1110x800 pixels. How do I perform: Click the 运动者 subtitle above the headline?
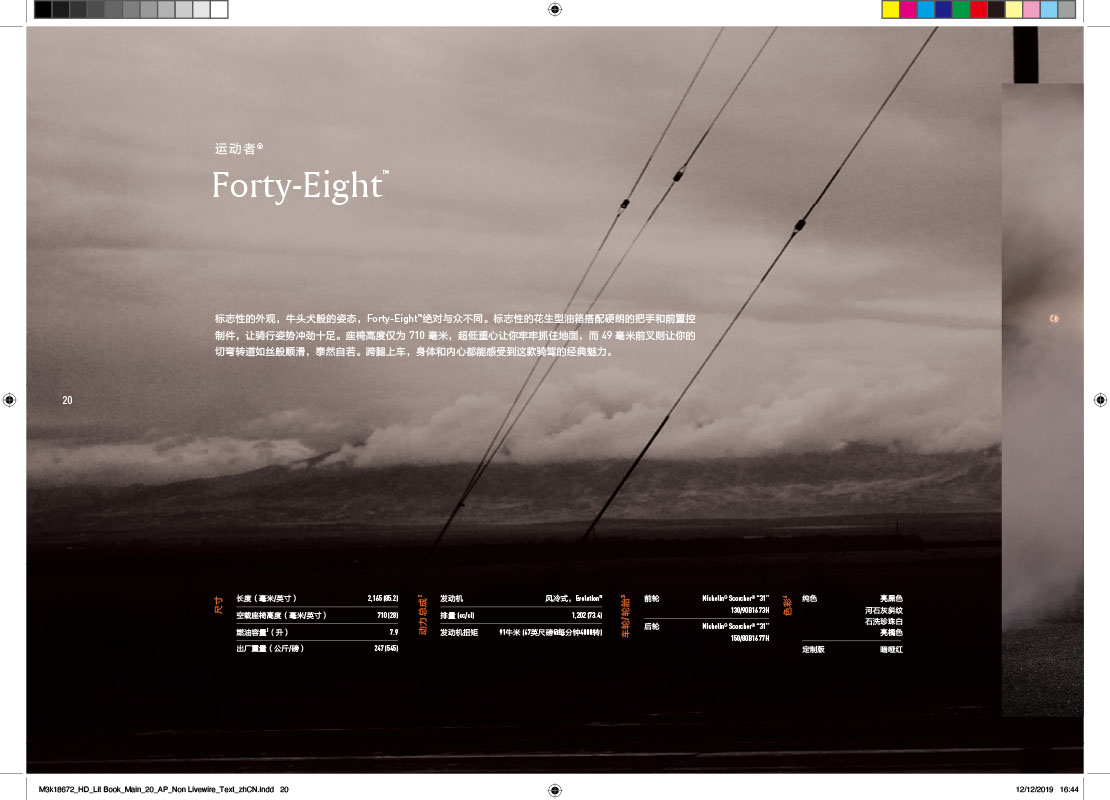239,149
